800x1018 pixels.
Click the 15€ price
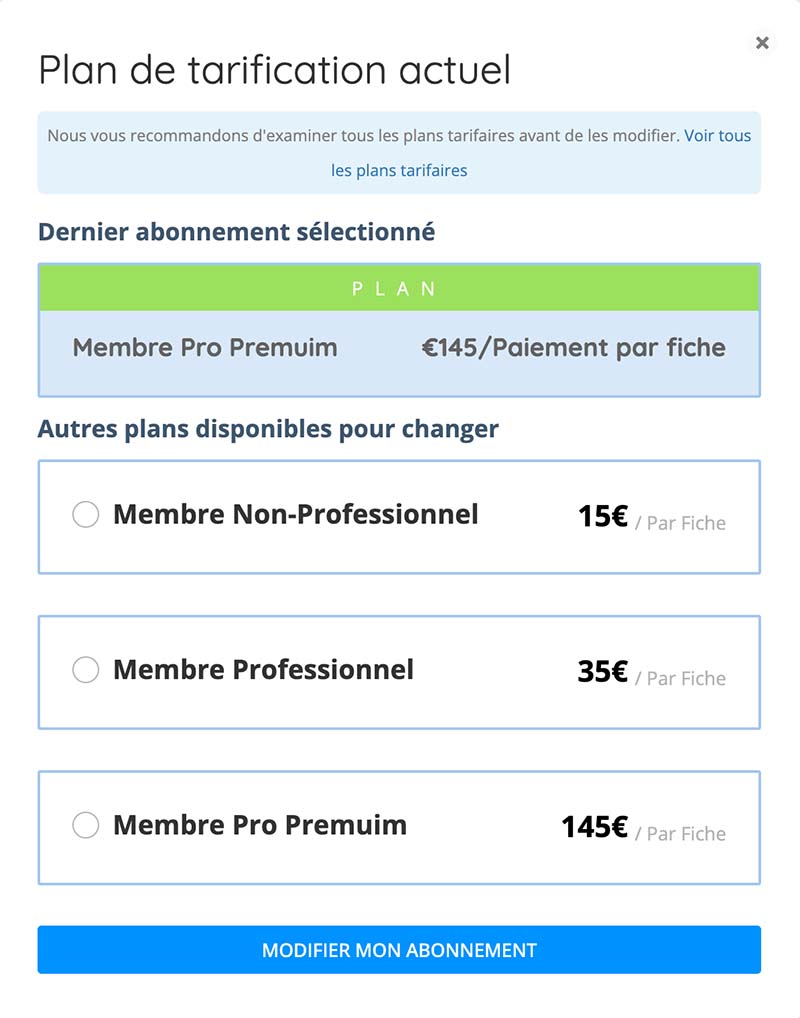(x=602, y=517)
